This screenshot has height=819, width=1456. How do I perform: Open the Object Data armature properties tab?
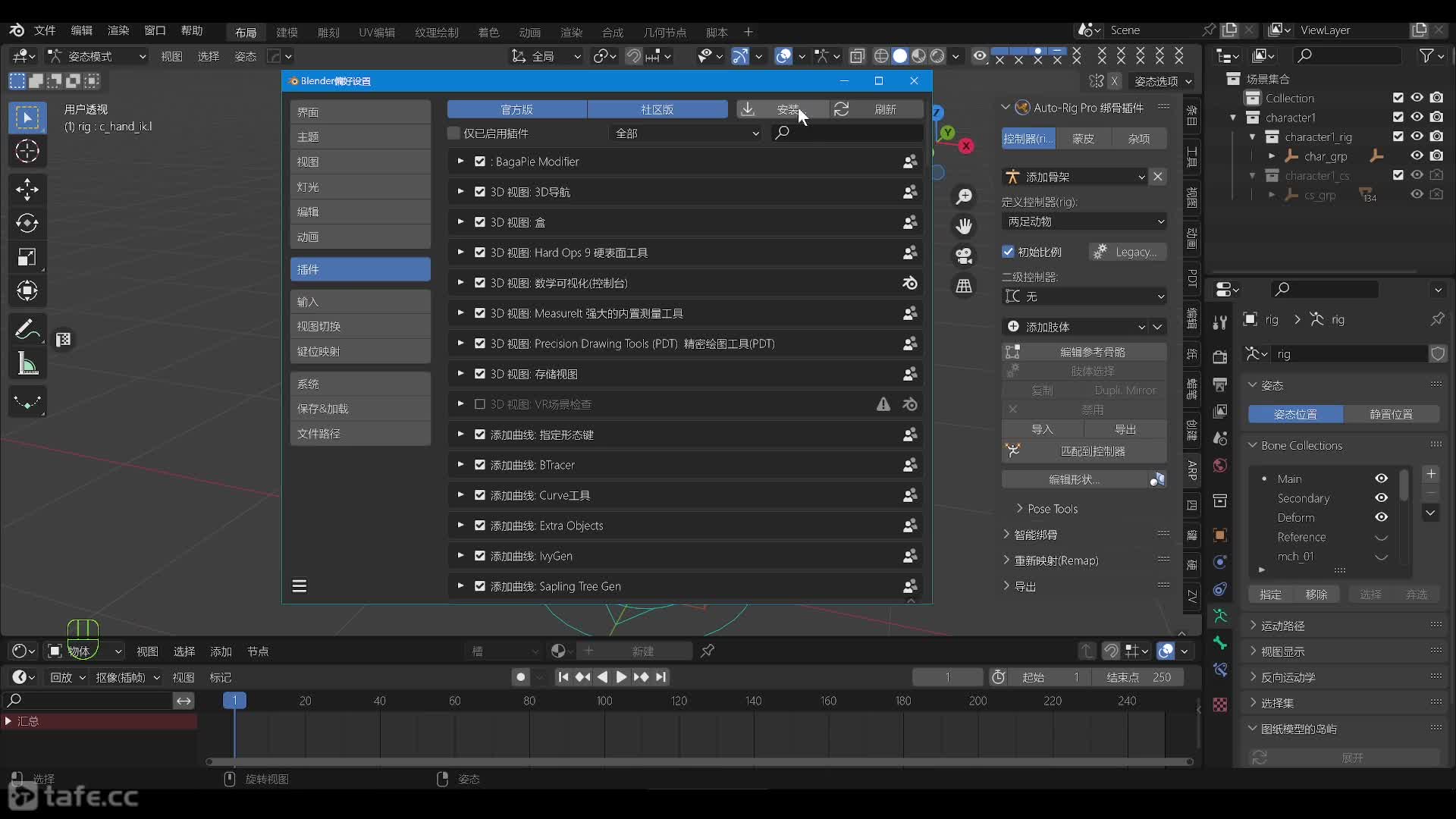tap(1219, 616)
